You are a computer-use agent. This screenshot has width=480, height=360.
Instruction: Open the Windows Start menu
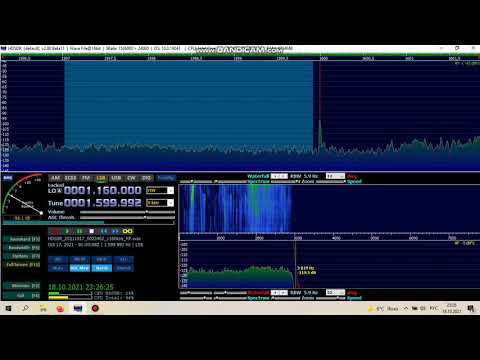click(x=8, y=308)
